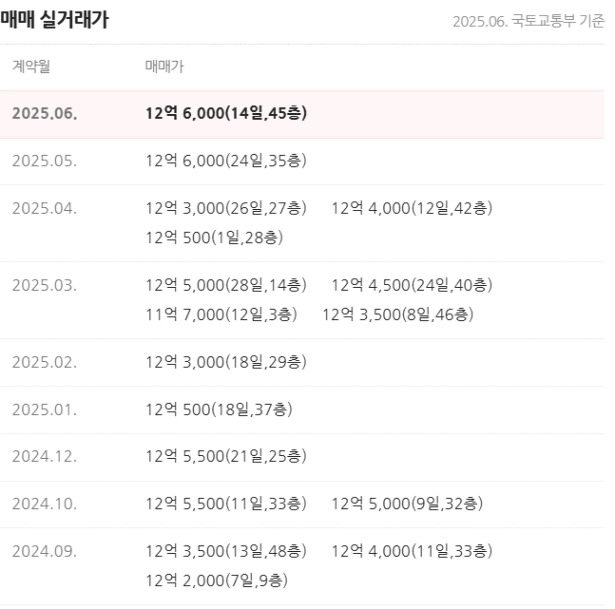Open the 12억 3,500(8일,46층) transaction
Screen dimensions: 615x609
pyautogui.click(x=398, y=314)
